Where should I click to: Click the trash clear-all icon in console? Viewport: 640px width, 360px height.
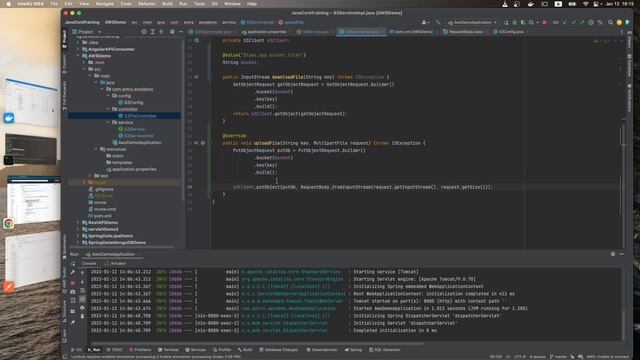tap(82, 316)
